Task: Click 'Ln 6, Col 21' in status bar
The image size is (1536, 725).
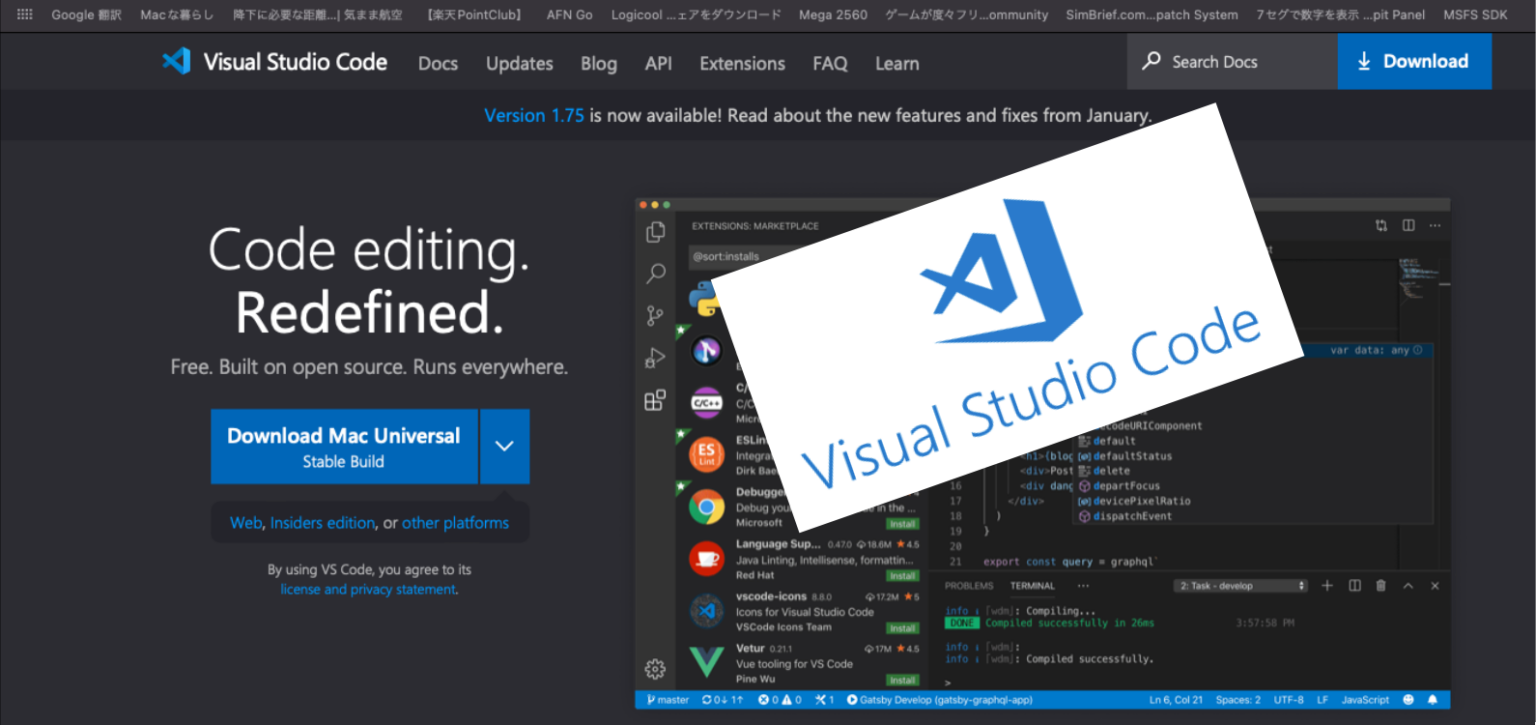Action: click(x=1176, y=700)
